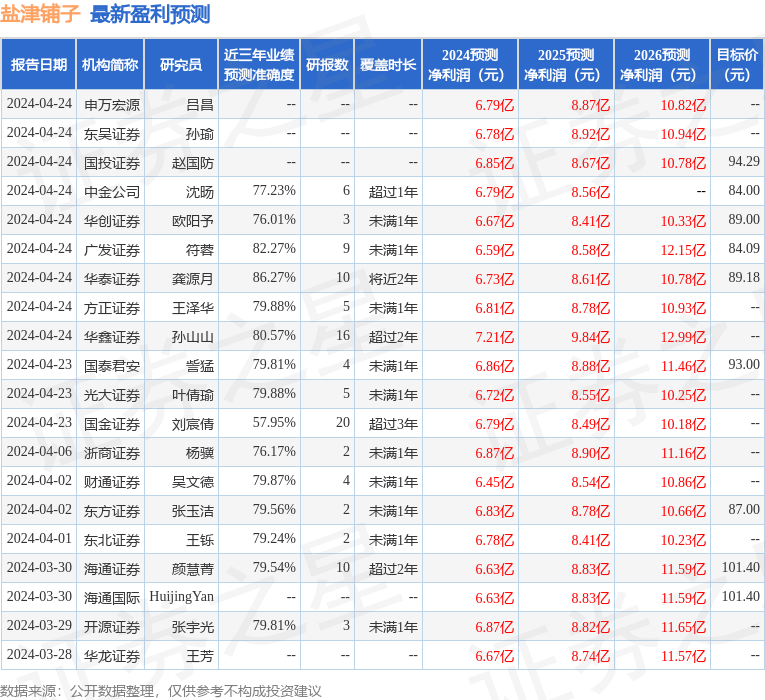Click researcher name 张宇光
The image size is (765, 700).
point(193,627)
